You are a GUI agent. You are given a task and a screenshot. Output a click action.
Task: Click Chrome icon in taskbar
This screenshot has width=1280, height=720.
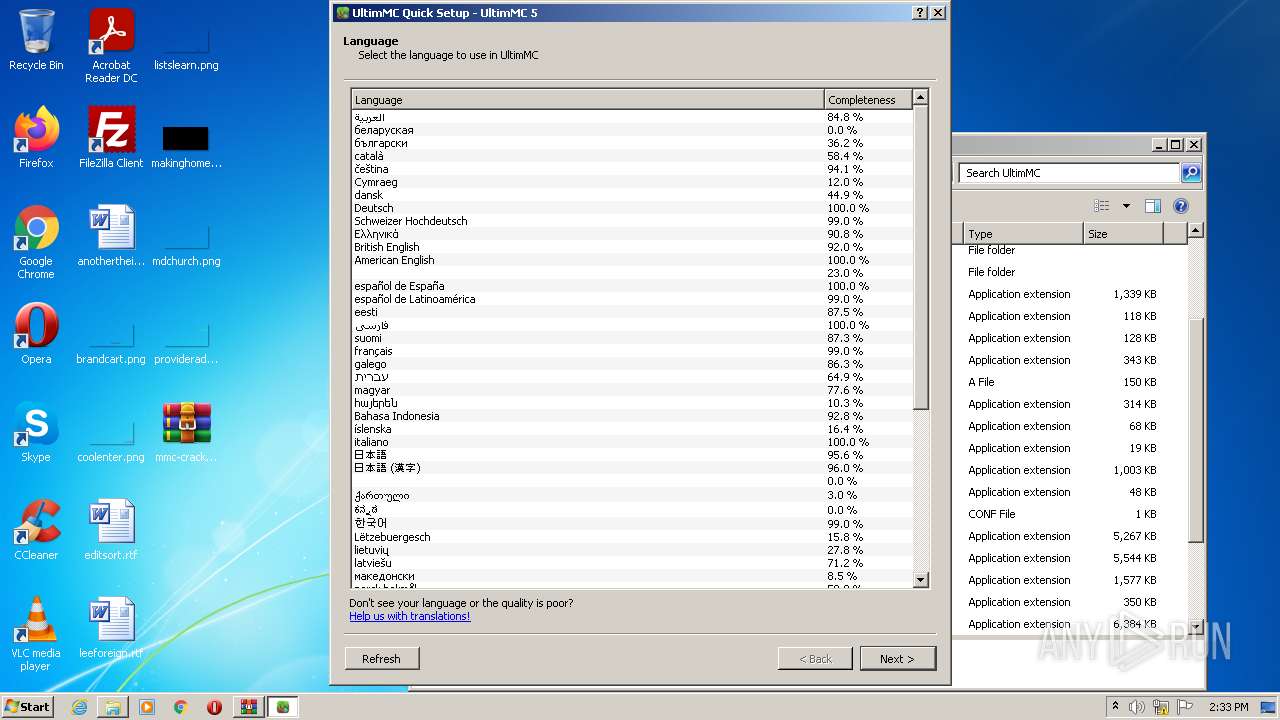[x=181, y=707]
